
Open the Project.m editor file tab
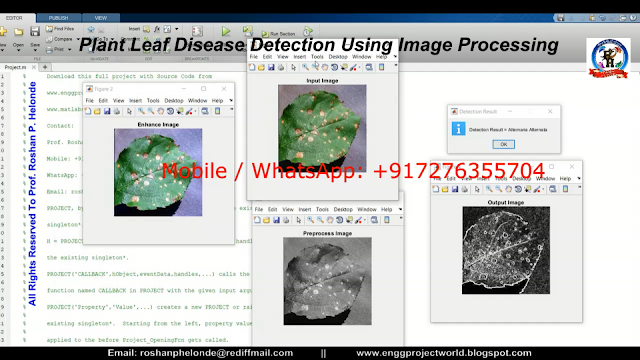point(16,67)
